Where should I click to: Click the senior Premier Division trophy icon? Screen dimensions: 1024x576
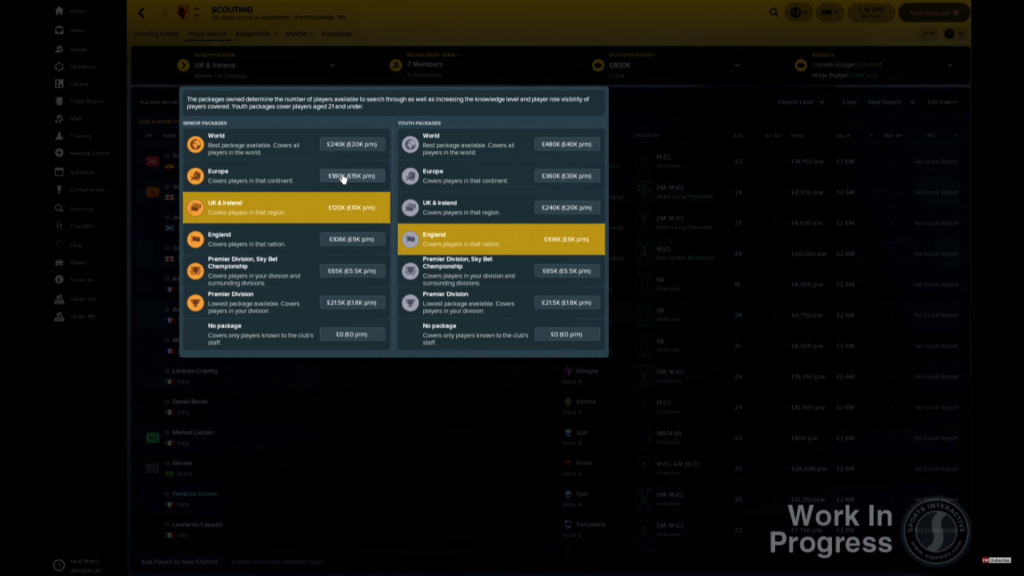196,302
